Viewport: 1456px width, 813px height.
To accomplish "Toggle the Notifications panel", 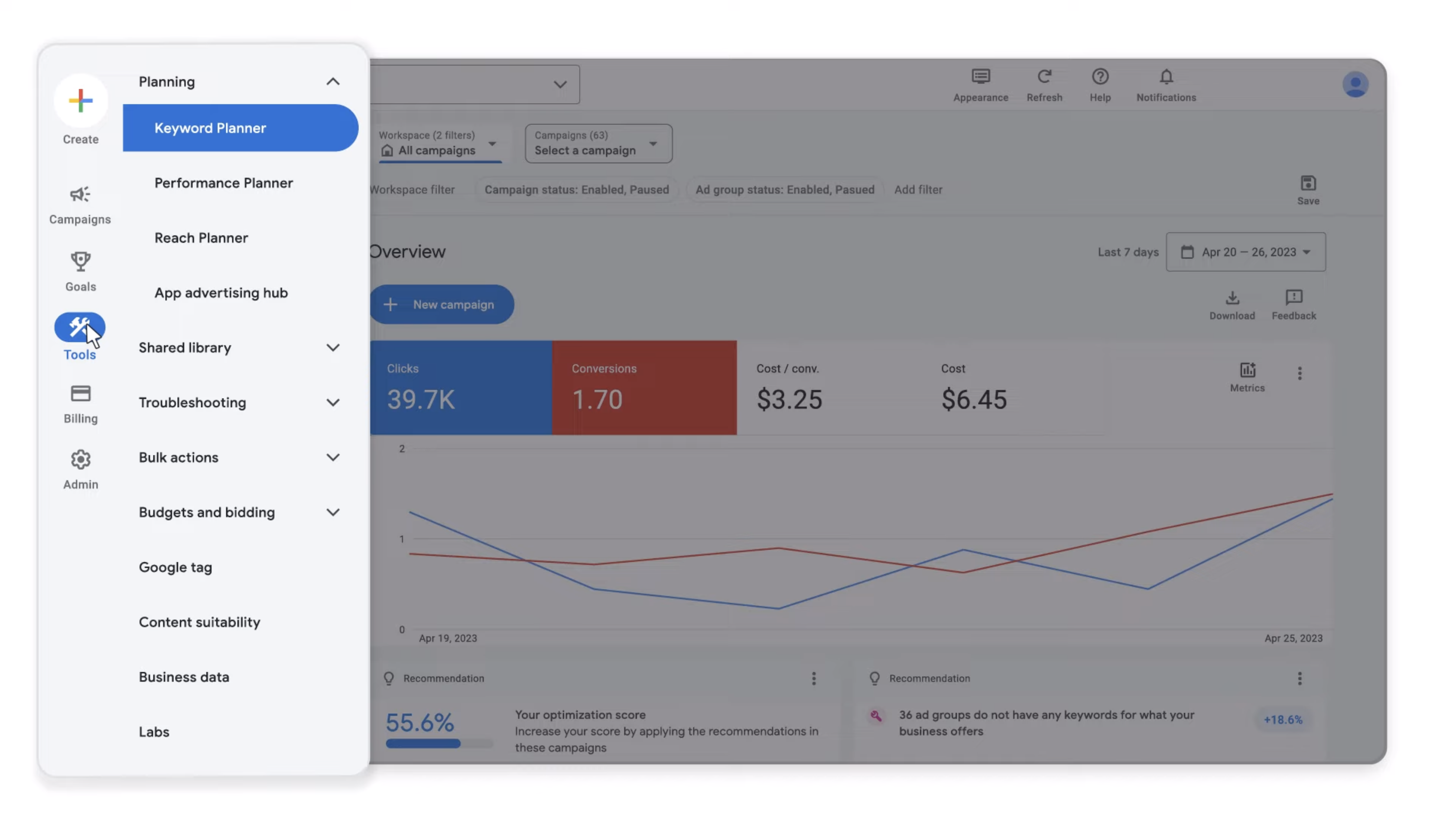I will 1166,84.
